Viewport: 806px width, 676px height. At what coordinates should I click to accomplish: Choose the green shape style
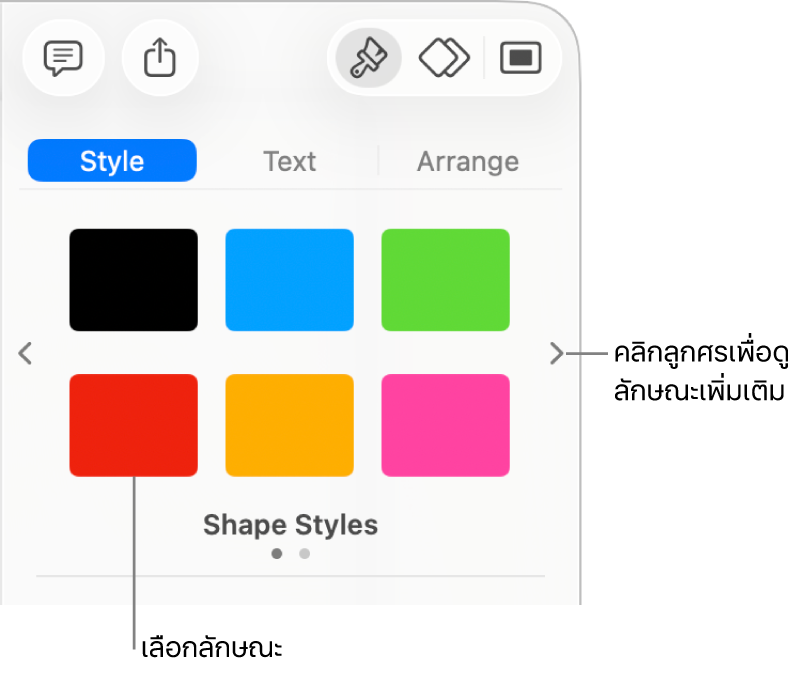[x=446, y=280]
